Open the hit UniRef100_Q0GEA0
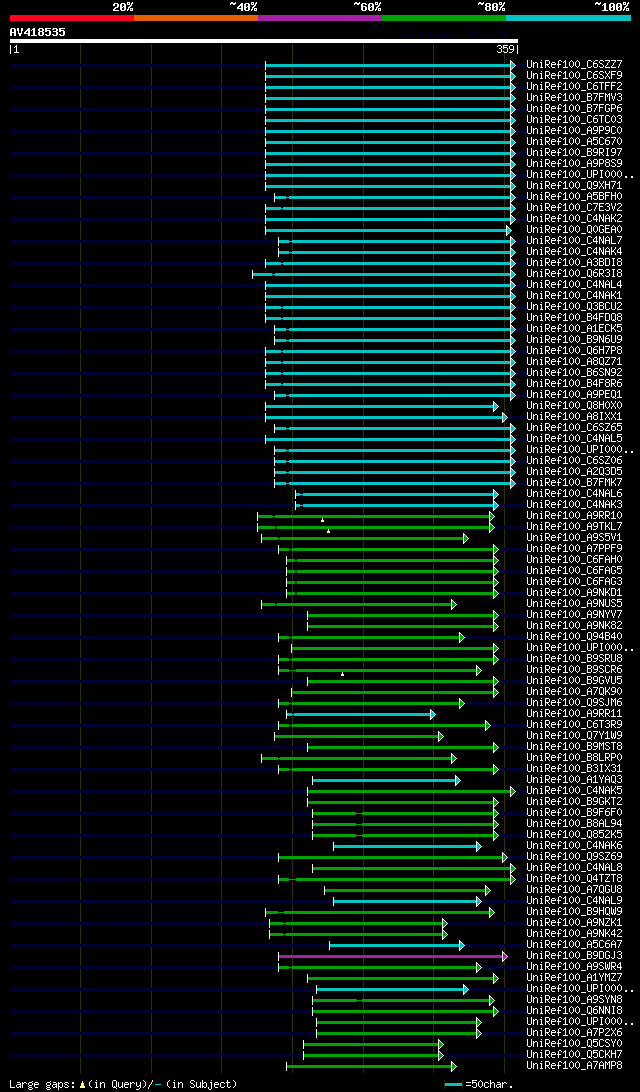Viewport: 640px width, 1092px height. (x=575, y=230)
